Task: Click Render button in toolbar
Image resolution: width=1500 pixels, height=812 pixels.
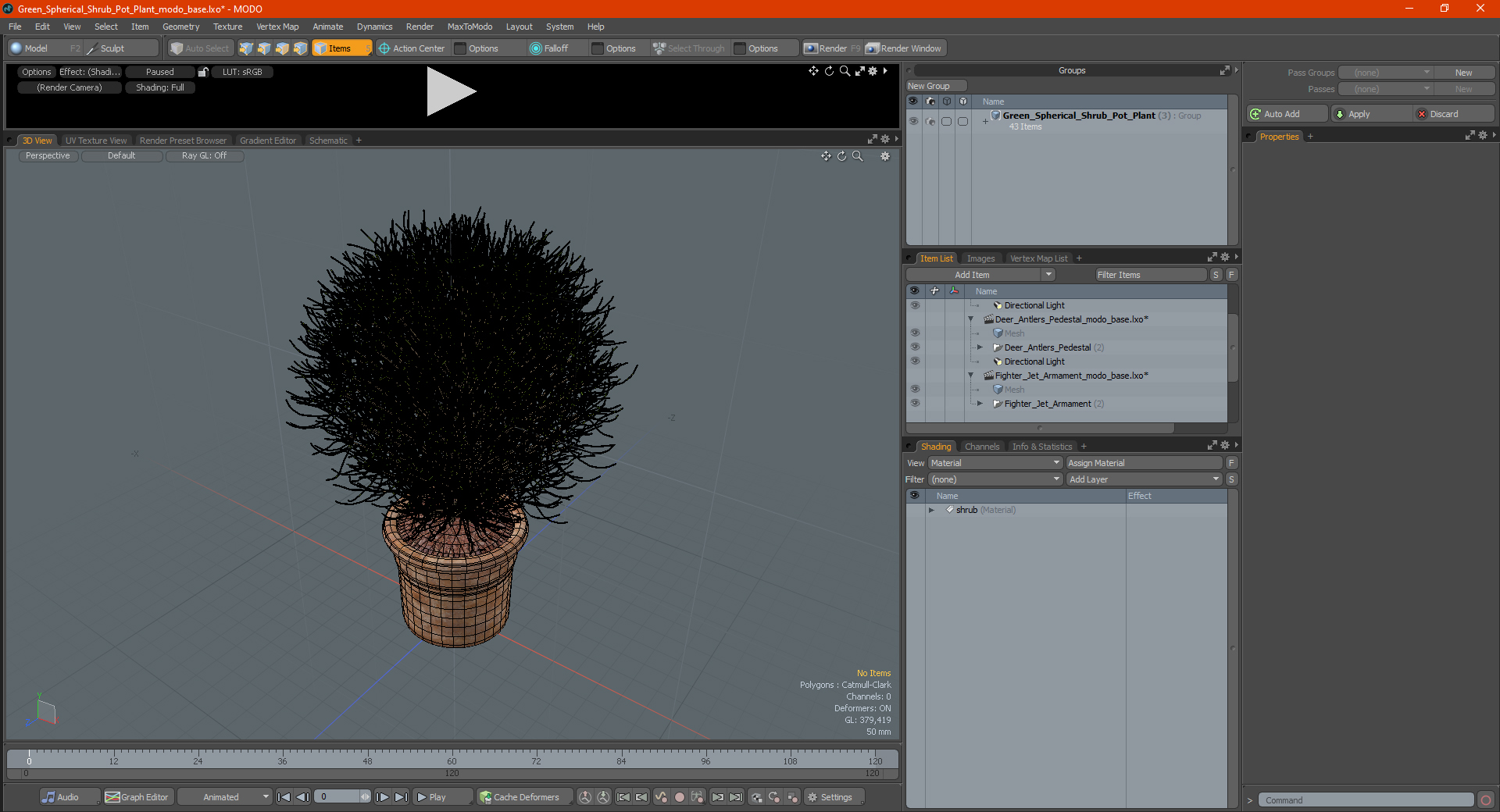Action: pyautogui.click(x=832, y=48)
